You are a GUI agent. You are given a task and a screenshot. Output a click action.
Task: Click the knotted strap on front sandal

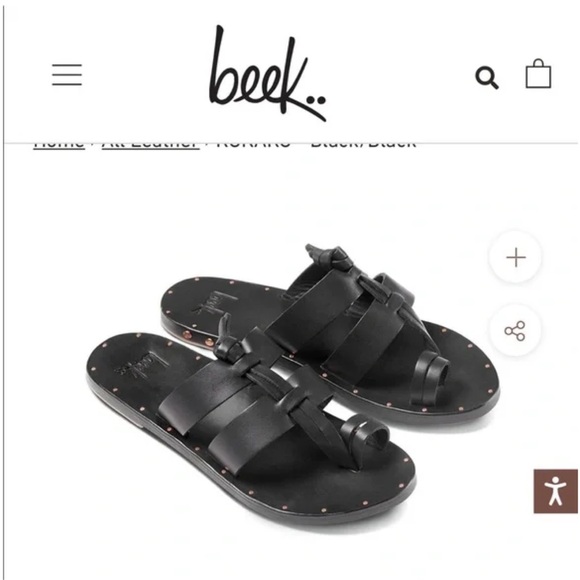(231, 340)
